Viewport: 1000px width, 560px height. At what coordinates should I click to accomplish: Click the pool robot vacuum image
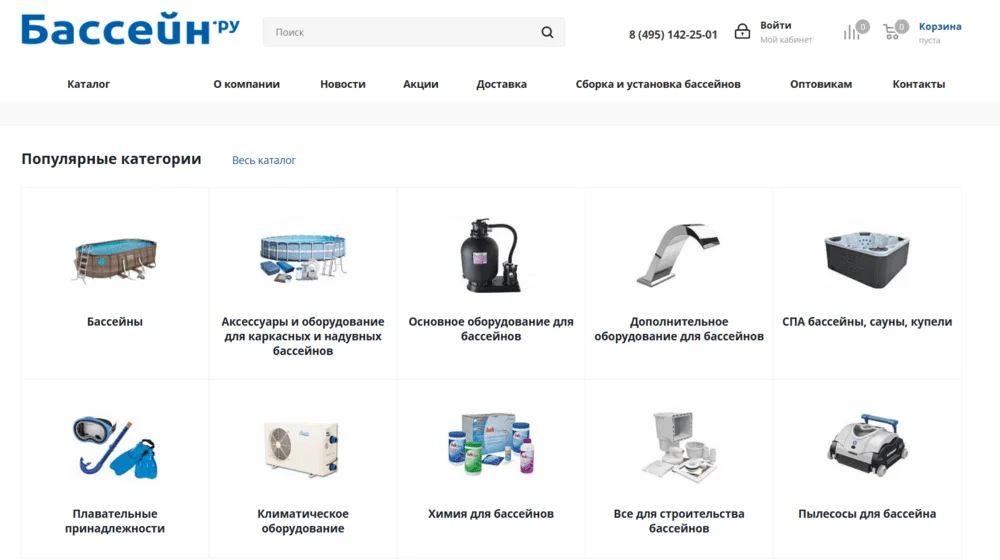pos(867,445)
